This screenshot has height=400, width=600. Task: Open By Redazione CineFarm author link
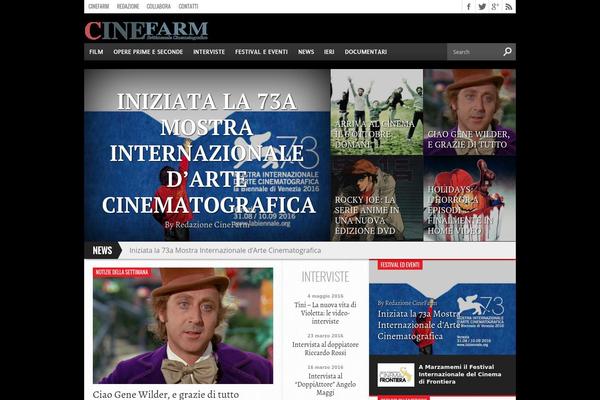point(207,225)
